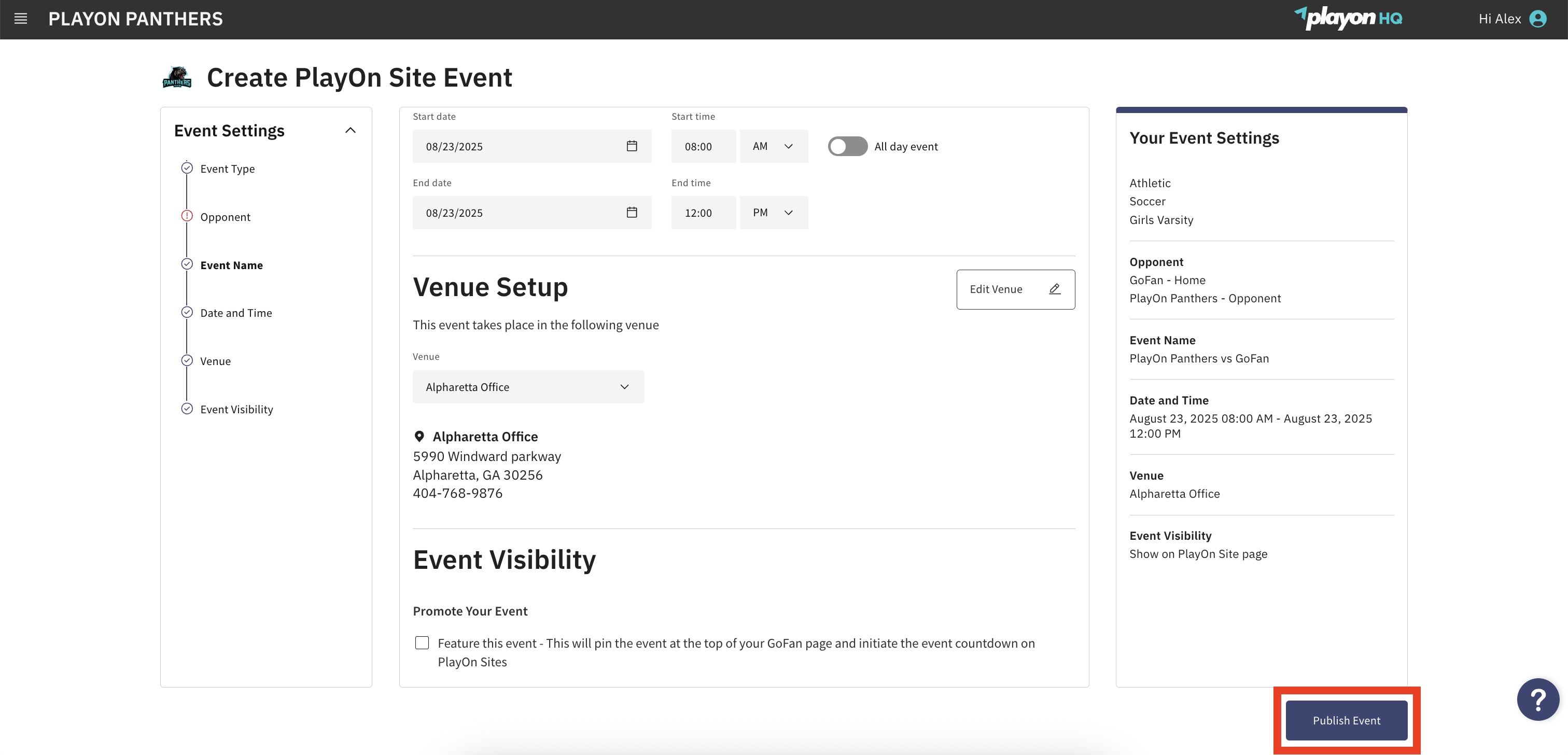Open the Venue Alpharetta Office dropdown
This screenshot has width=1568, height=755.
tap(528, 387)
